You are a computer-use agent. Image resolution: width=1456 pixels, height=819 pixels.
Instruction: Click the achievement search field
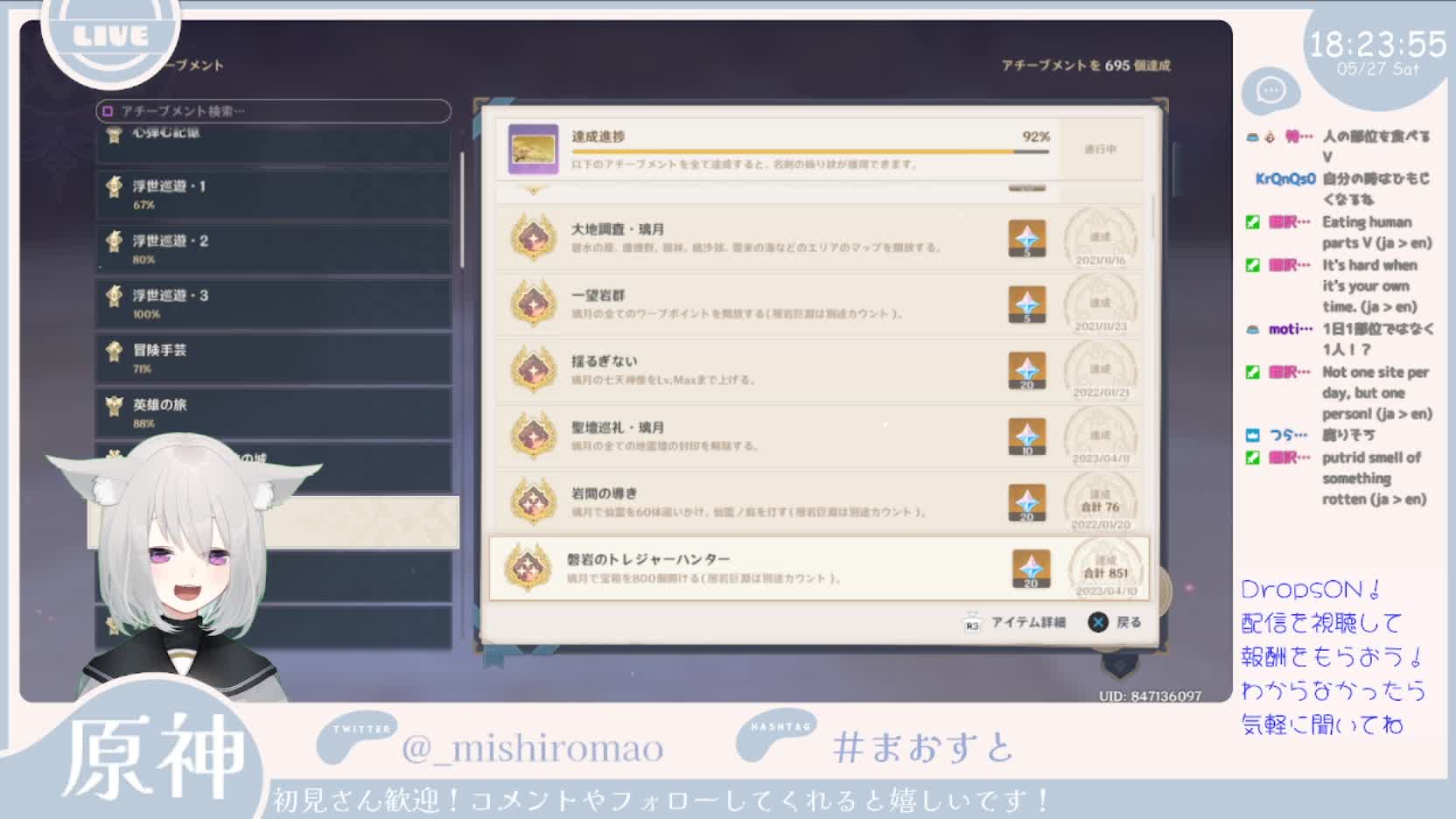click(x=273, y=111)
